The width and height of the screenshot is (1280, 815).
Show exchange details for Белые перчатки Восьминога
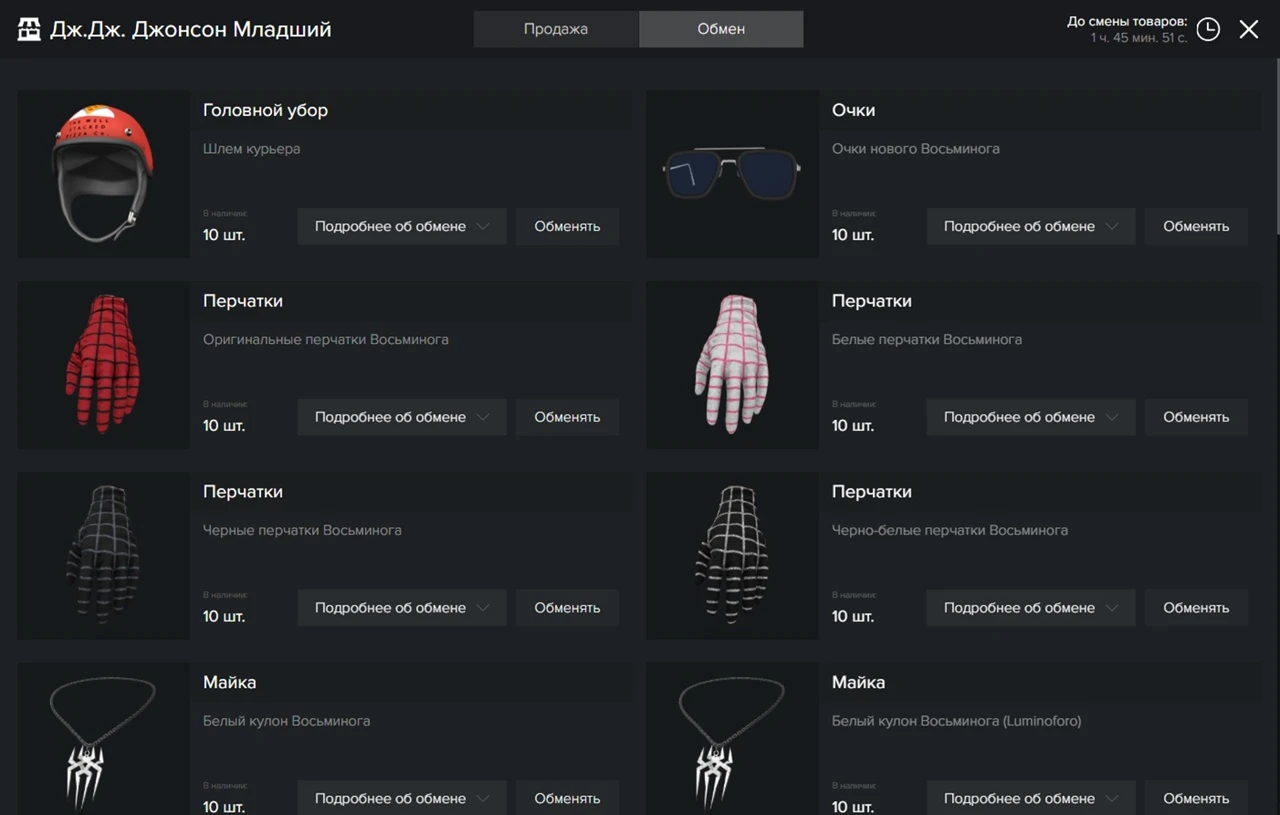tap(1030, 417)
